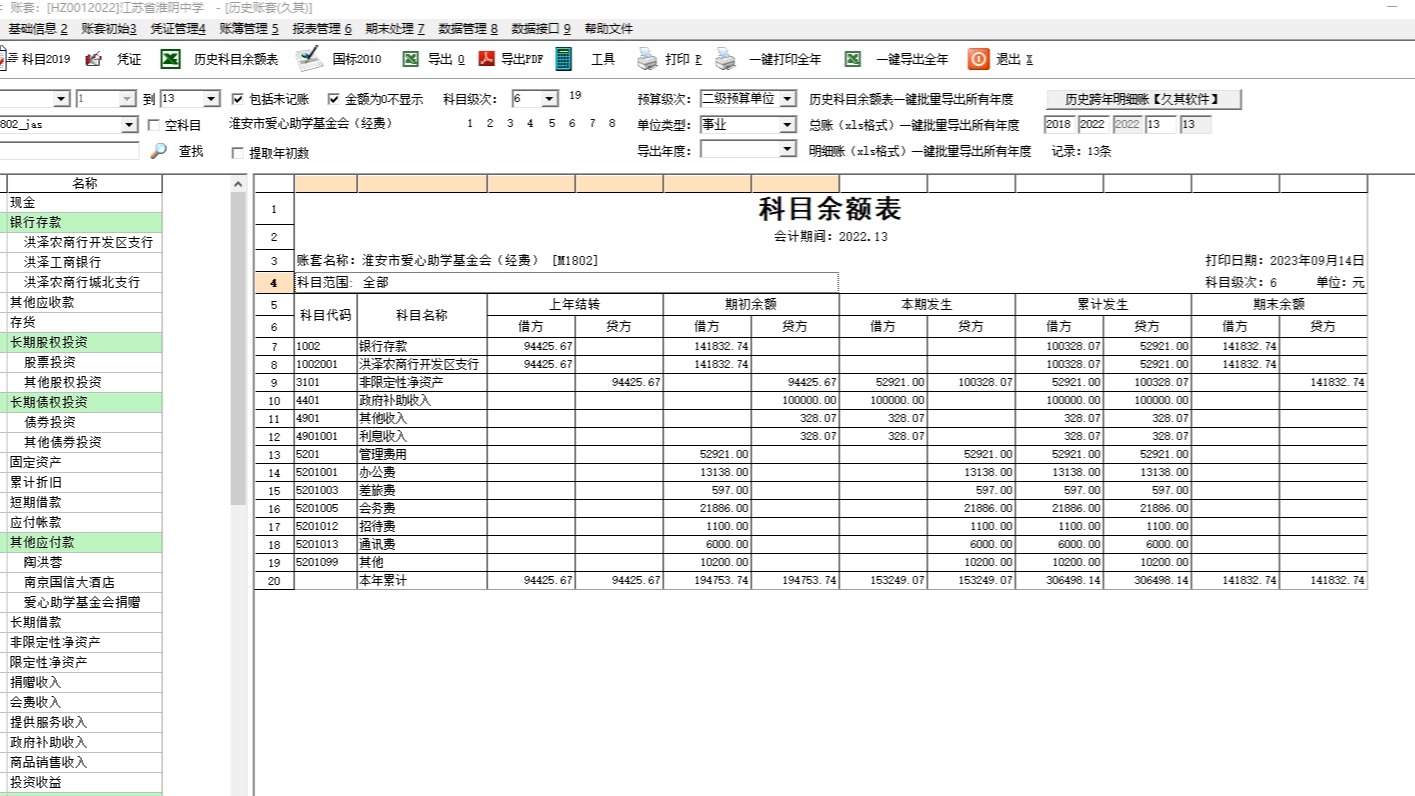Open the 期末处理 menu
The width and height of the screenshot is (1415, 796).
pyautogui.click(x=395, y=29)
